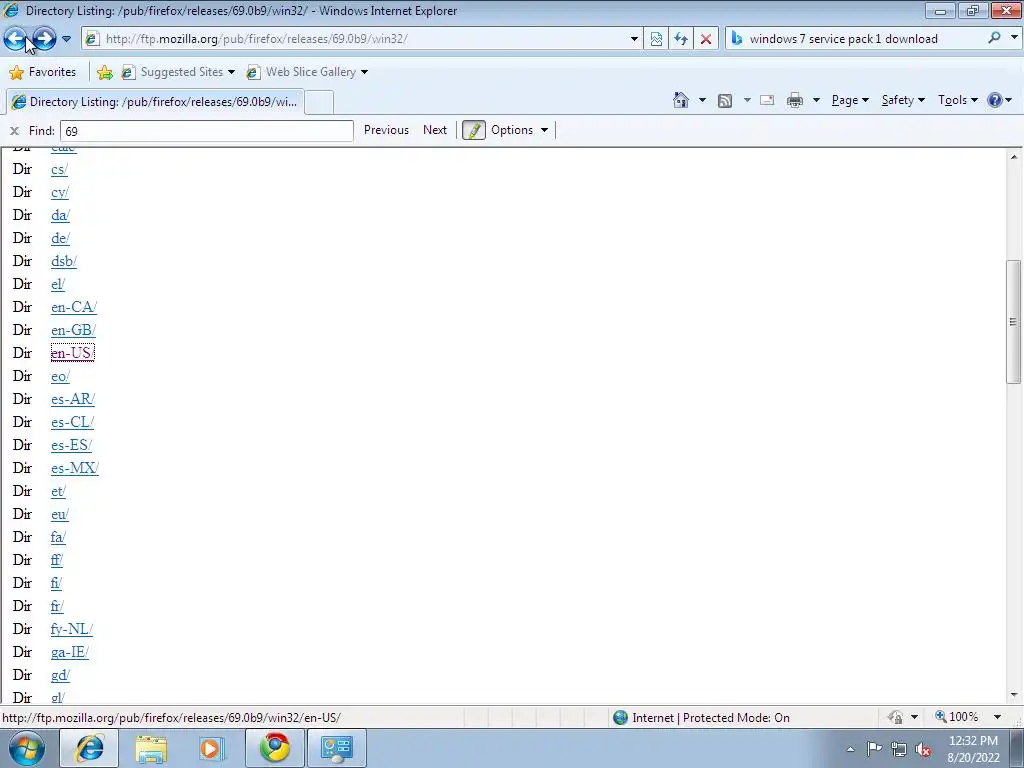Viewport: 1024px width, 768px height.
Task: Click Previous in the Find bar
Action: [x=386, y=130]
